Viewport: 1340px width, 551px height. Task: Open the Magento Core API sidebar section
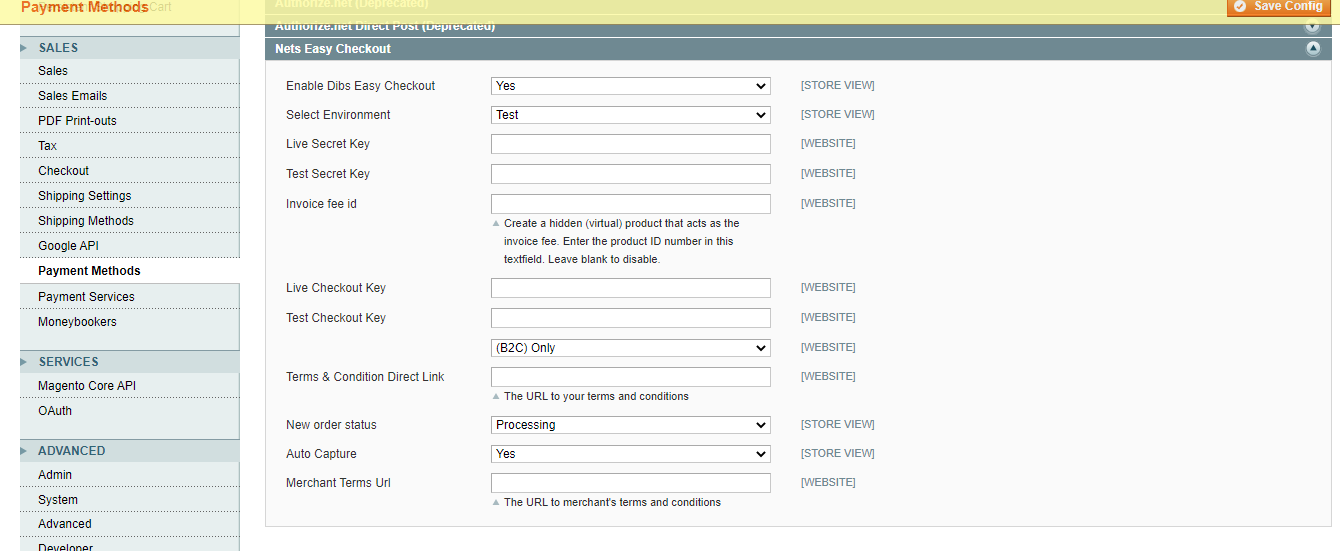pos(130,386)
